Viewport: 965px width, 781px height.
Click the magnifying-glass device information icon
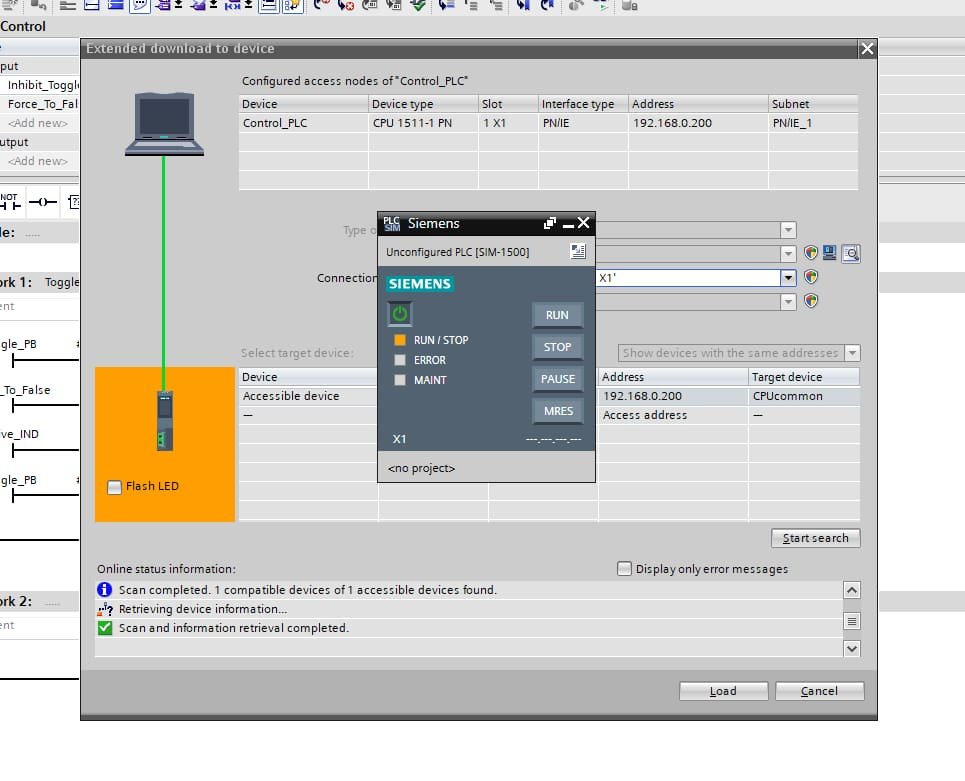pos(851,253)
